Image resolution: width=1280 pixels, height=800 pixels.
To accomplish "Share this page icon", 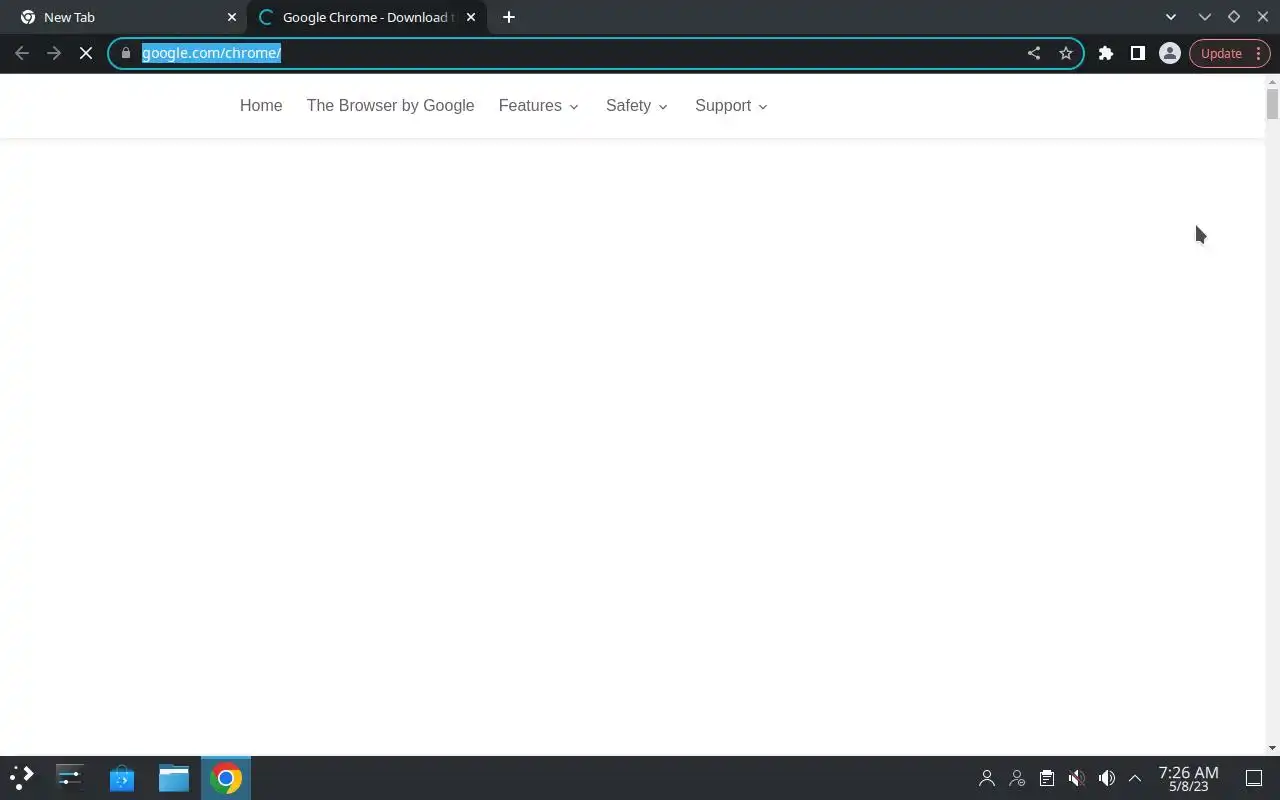I will click(1034, 53).
